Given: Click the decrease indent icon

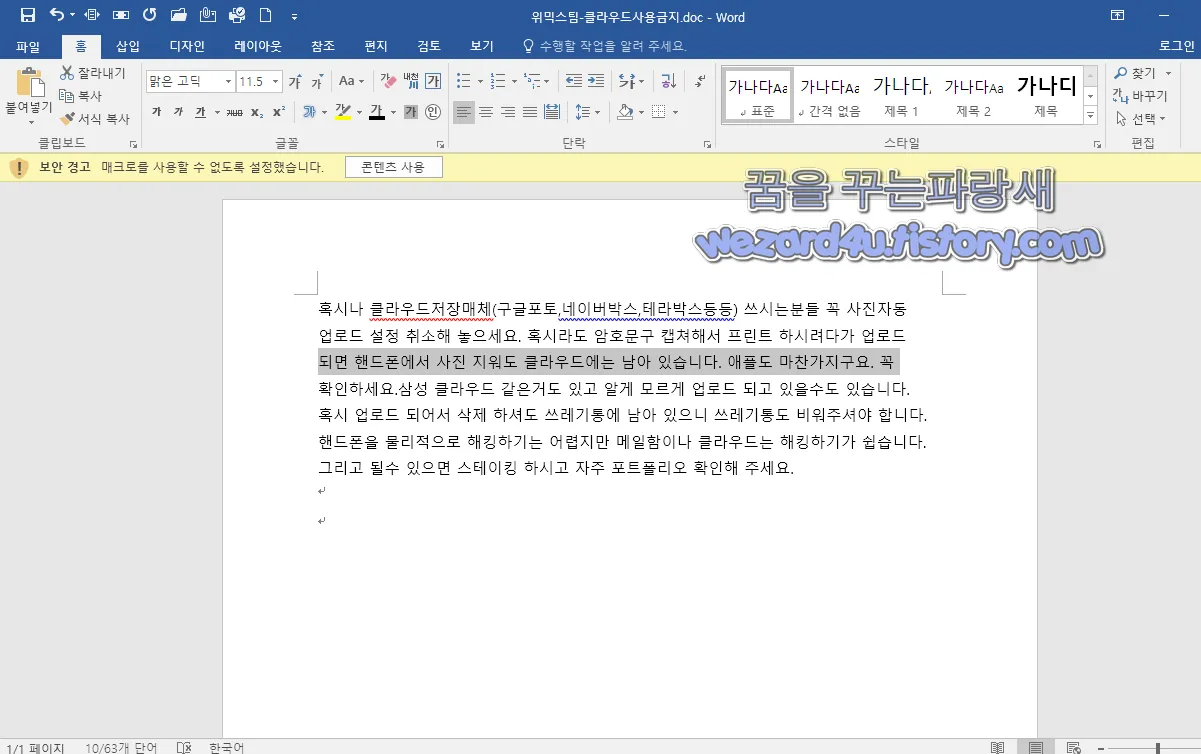Looking at the screenshot, I should coord(574,81).
